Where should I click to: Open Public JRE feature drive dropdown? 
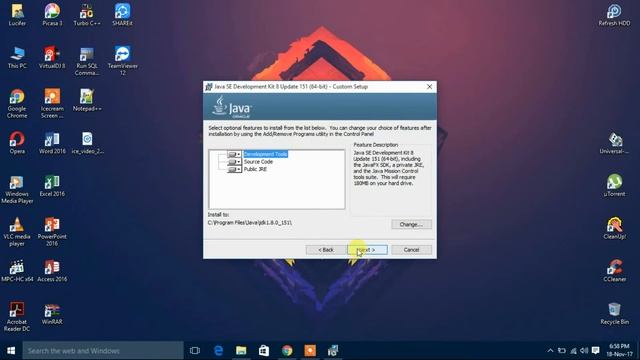[x=234, y=169]
